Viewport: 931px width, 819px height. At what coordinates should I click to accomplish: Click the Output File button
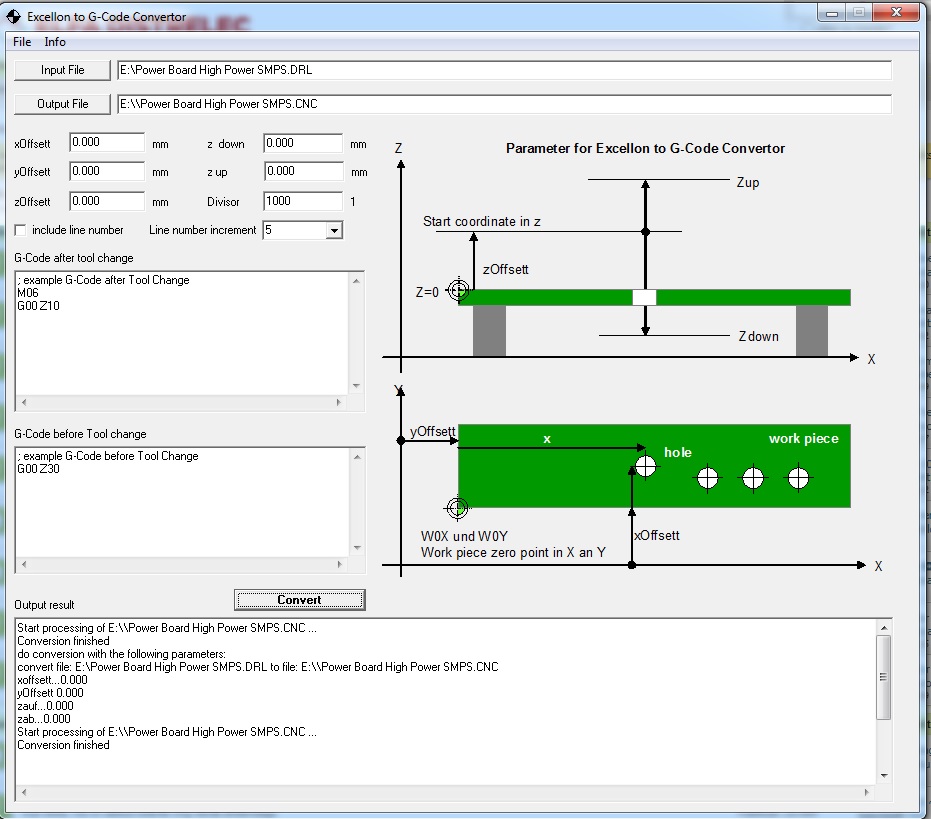[62, 104]
